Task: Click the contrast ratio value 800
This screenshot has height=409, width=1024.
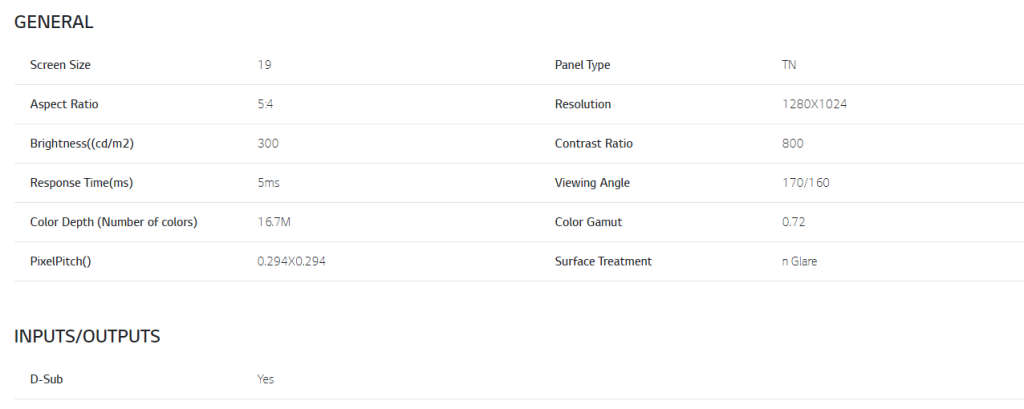Action: (x=792, y=143)
